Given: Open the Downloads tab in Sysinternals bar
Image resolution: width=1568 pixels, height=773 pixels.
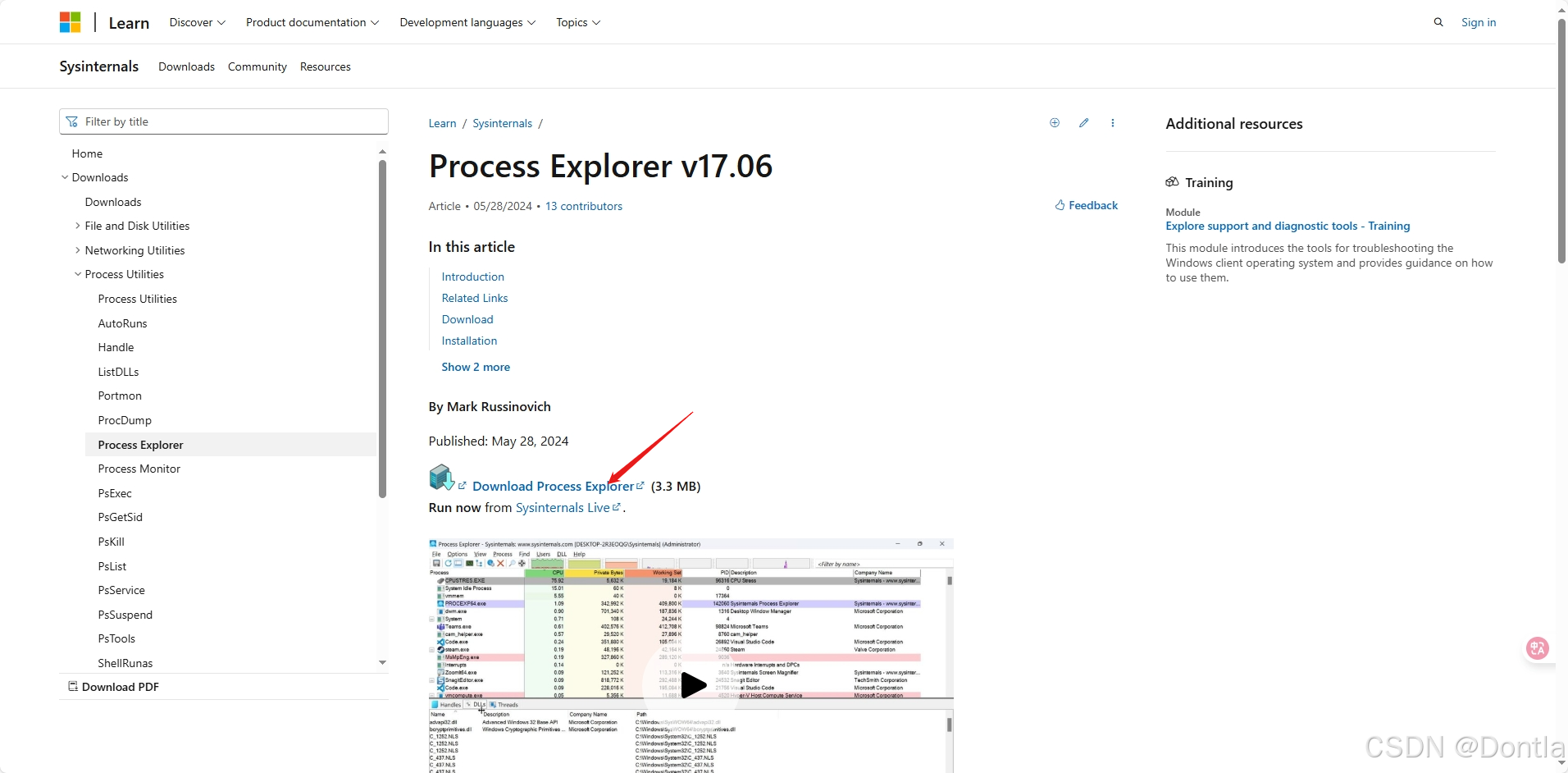Looking at the screenshot, I should (x=186, y=66).
